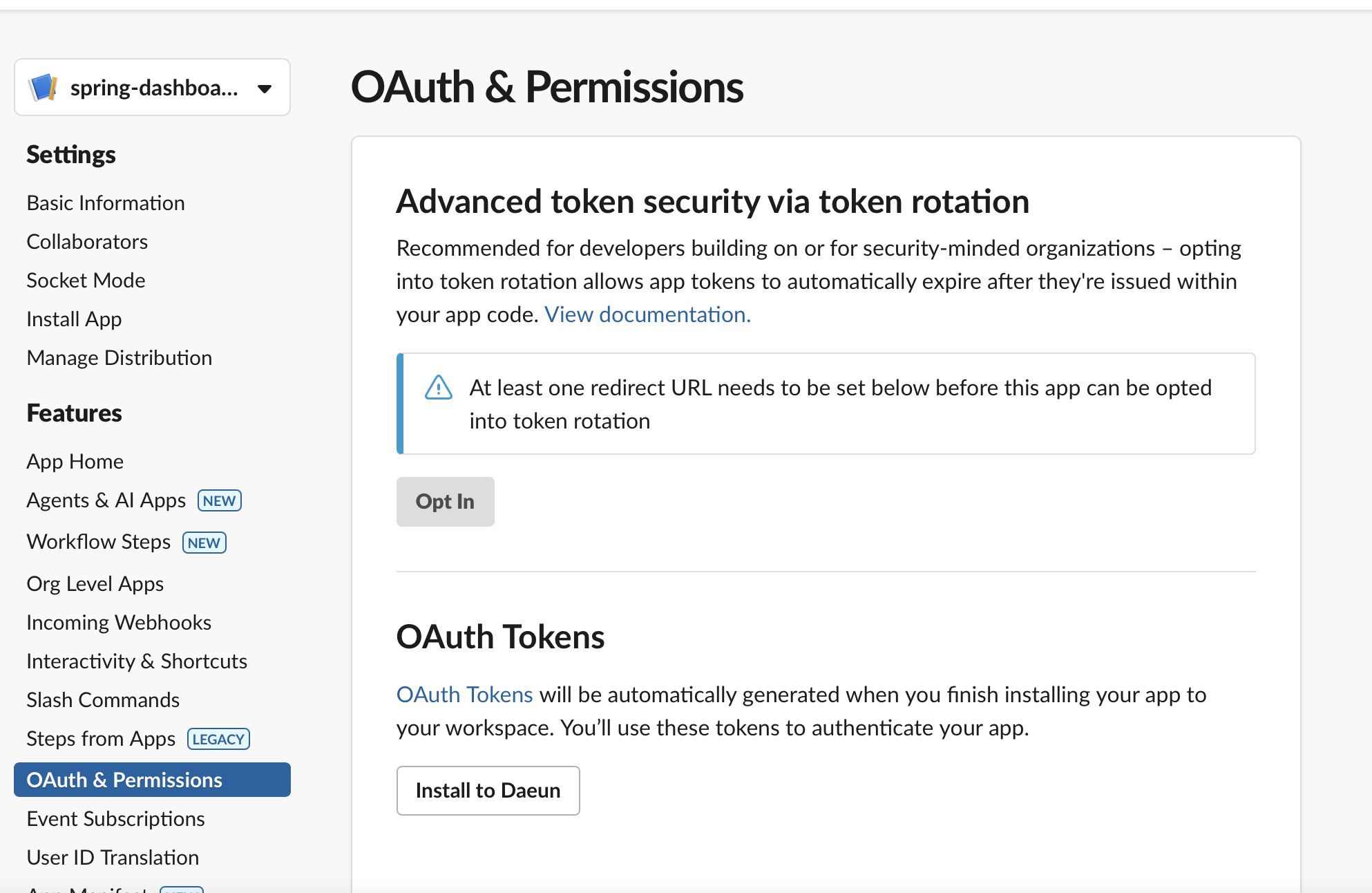
Task: Click the Opt In button
Action: (x=445, y=501)
